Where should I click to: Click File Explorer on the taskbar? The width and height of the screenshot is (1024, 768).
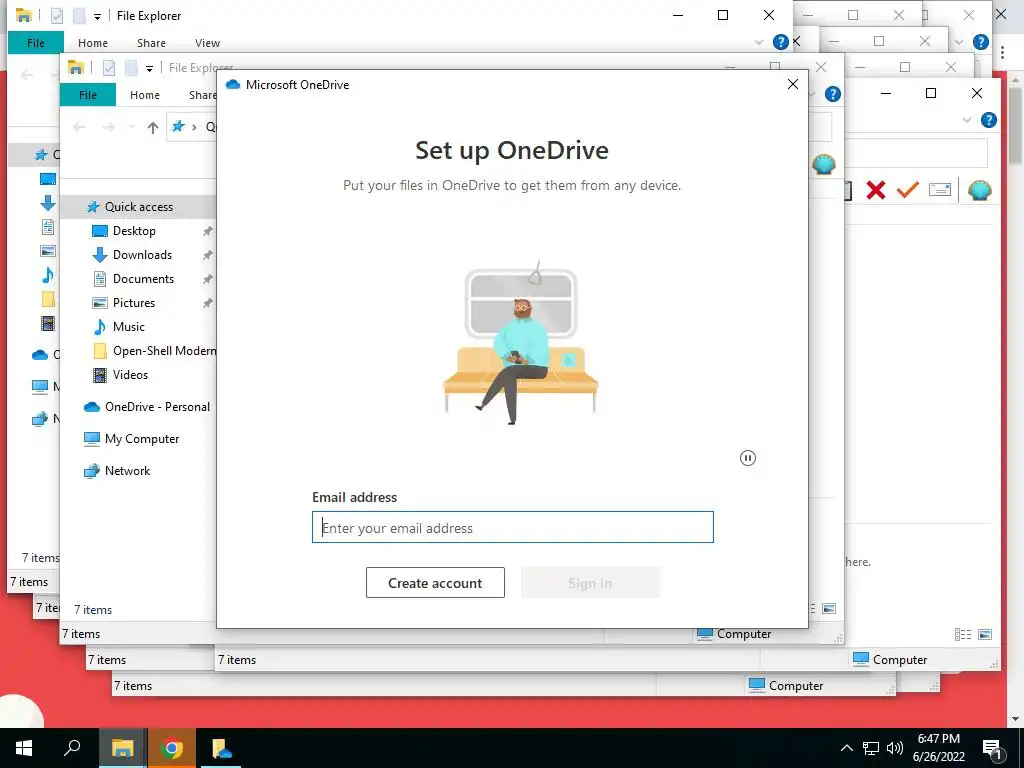coord(122,748)
